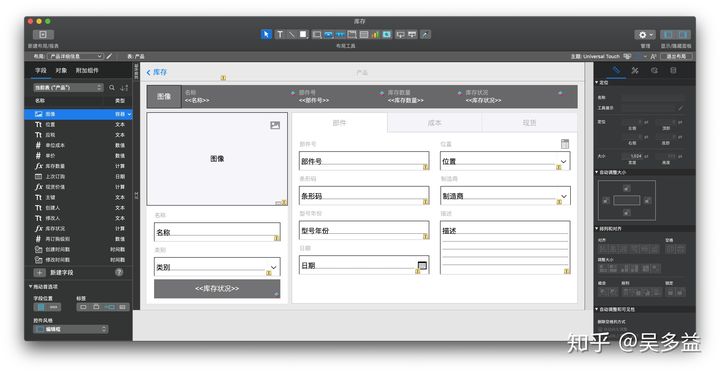Click the Format Painter tool
The height and width of the screenshot is (373, 720).
coord(426,34)
